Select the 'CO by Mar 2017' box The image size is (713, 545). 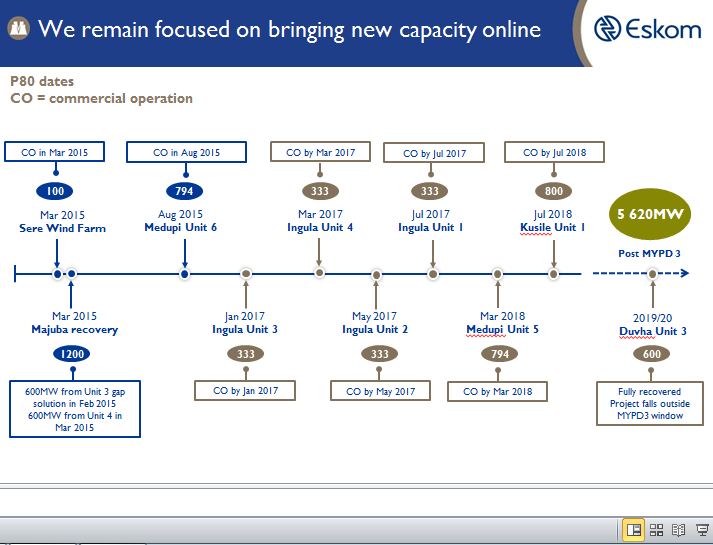click(x=321, y=152)
